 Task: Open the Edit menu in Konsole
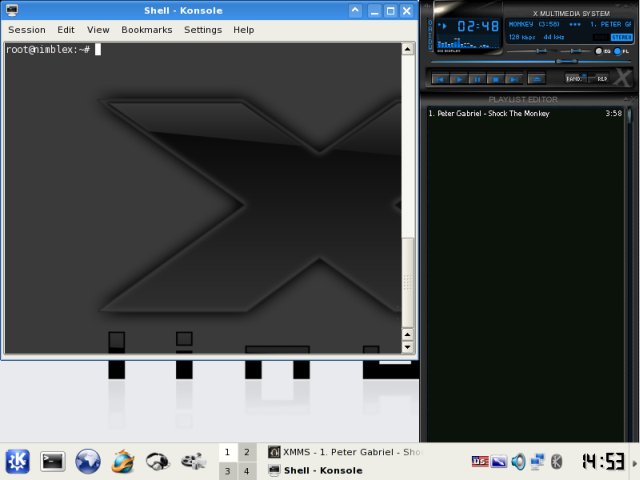pyautogui.click(x=66, y=30)
